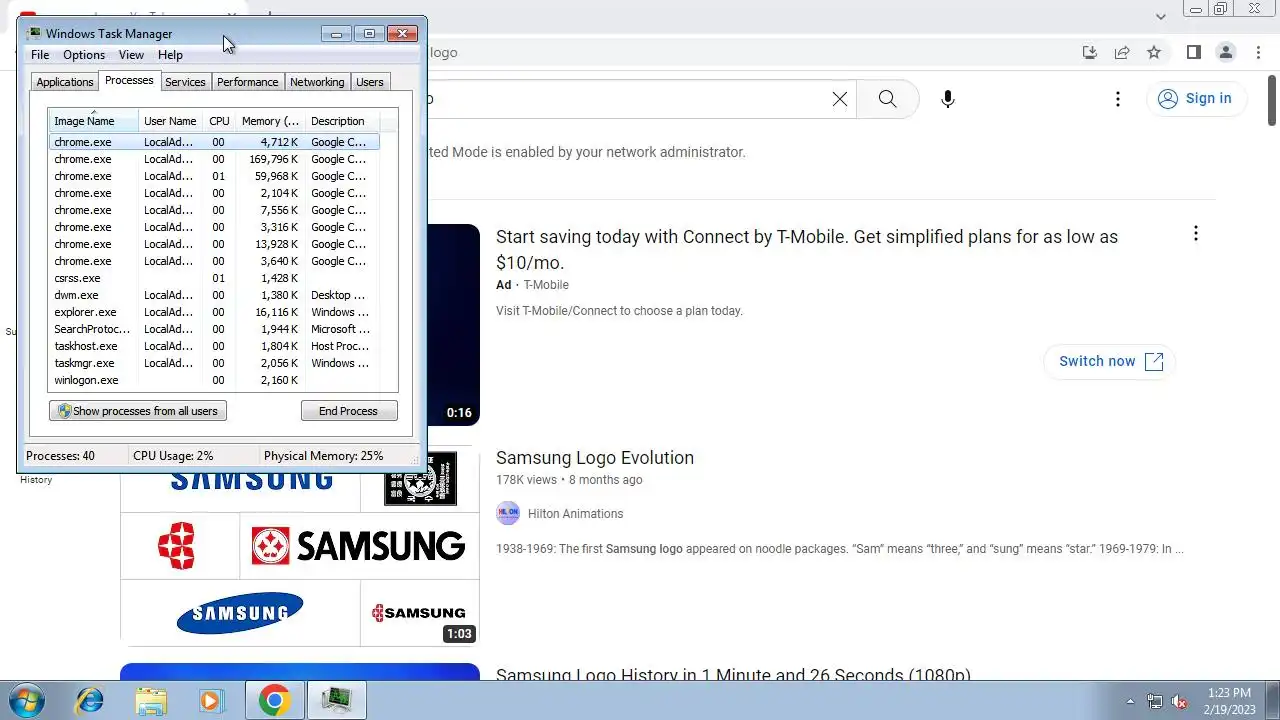This screenshot has height=720, width=1280.
Task: Open Windows Media Player from the taskbar
Action: click(212, 700)
